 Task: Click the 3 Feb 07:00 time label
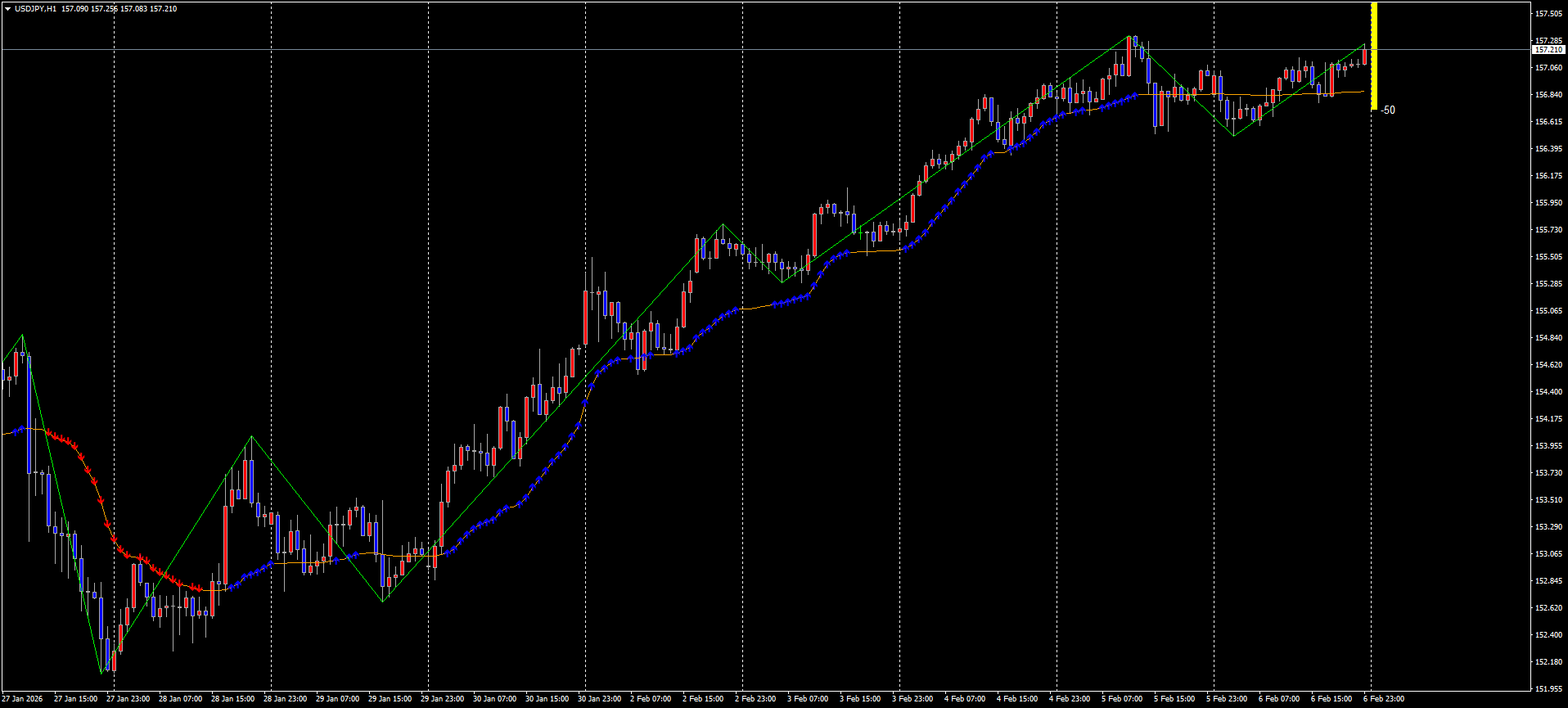tap(809, 699)
